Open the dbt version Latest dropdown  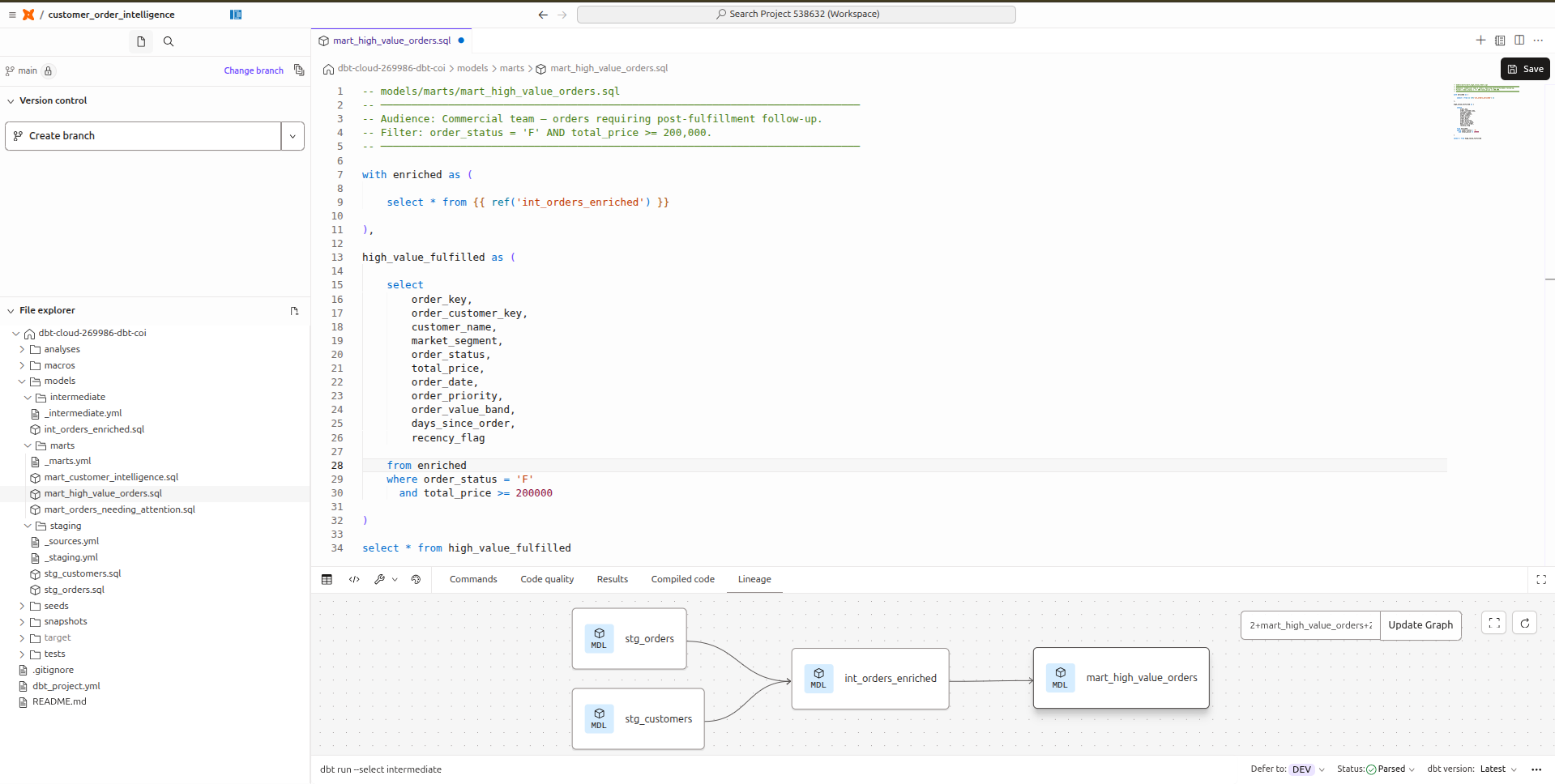pos(1498,769)
